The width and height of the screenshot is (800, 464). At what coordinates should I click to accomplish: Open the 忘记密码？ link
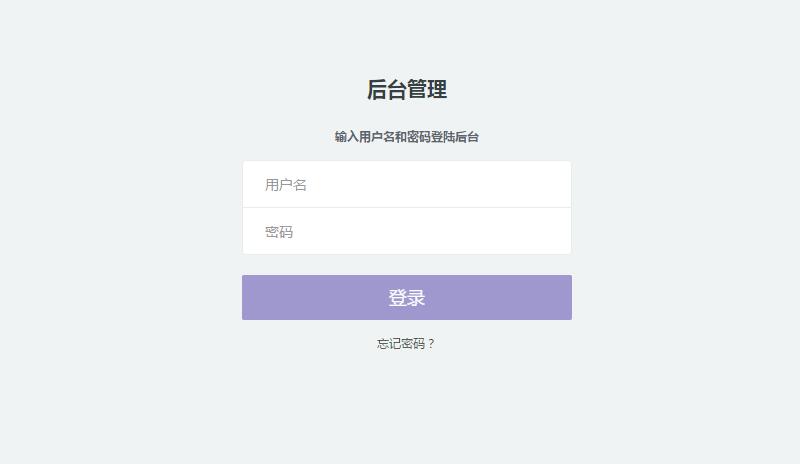(x=406, y=343)
